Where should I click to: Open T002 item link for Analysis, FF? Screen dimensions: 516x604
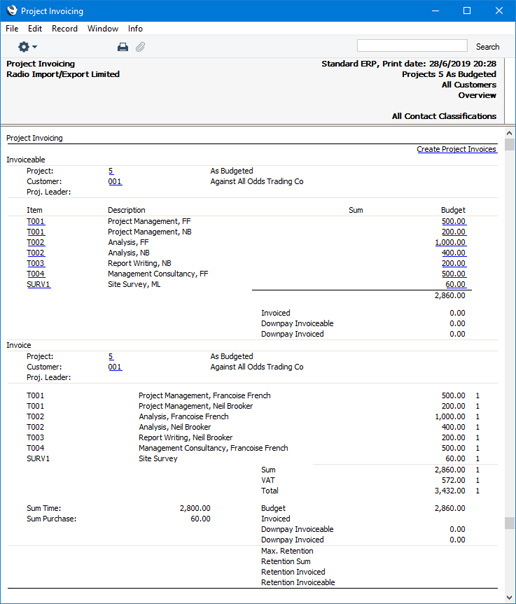point(35,242)
